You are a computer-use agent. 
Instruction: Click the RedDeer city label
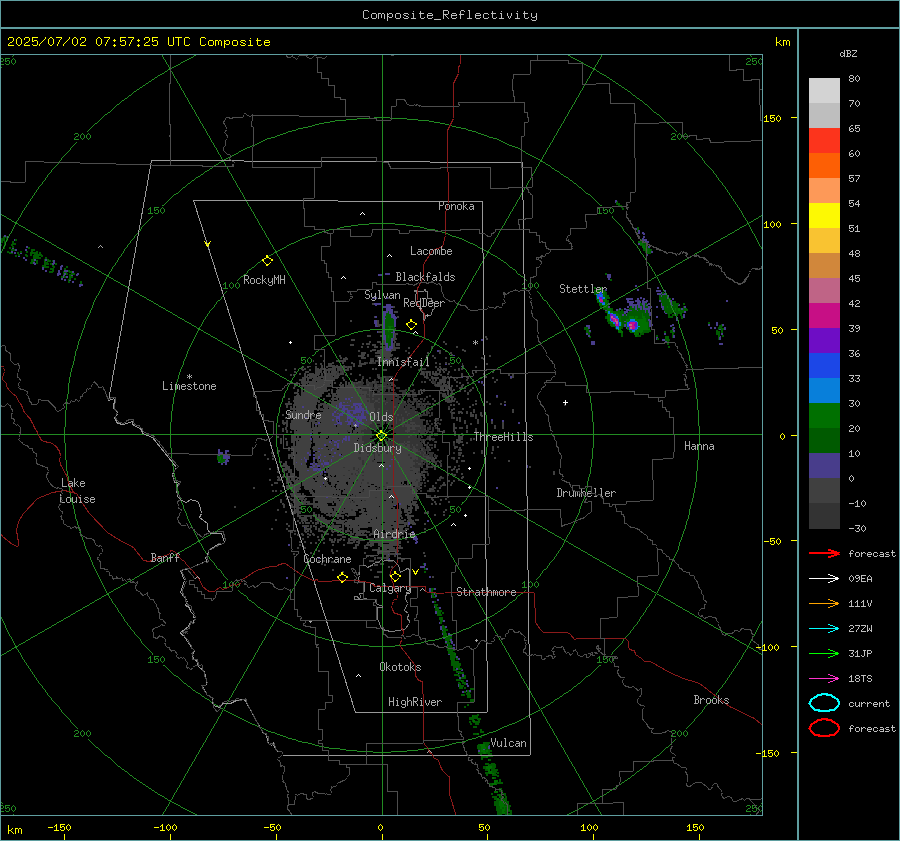tap(424, 303)
